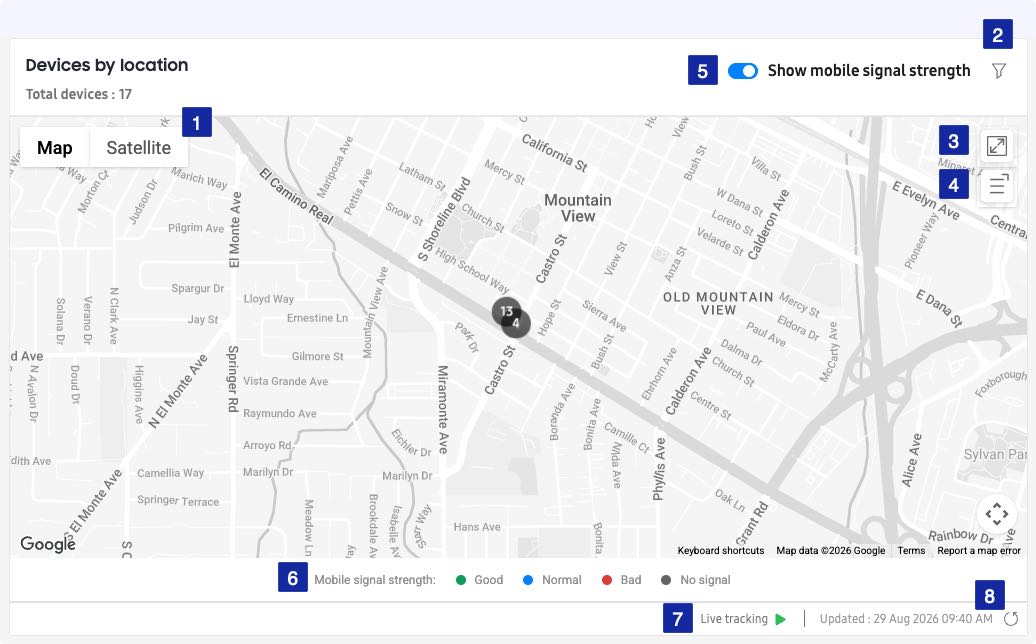This screenshot has width=1036, height=644.
Task: Refresh the map data update icon
Action: (1010, 619)
